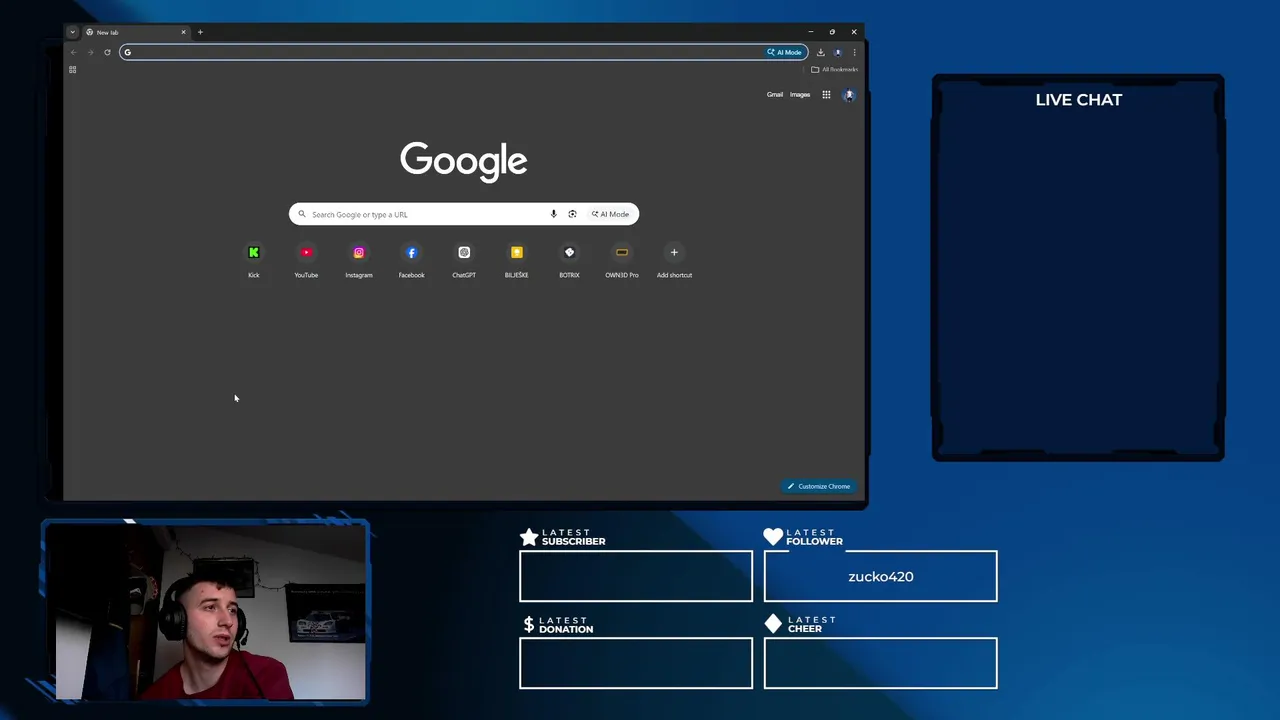Start voice search with microphone icon

coord(553,214)
